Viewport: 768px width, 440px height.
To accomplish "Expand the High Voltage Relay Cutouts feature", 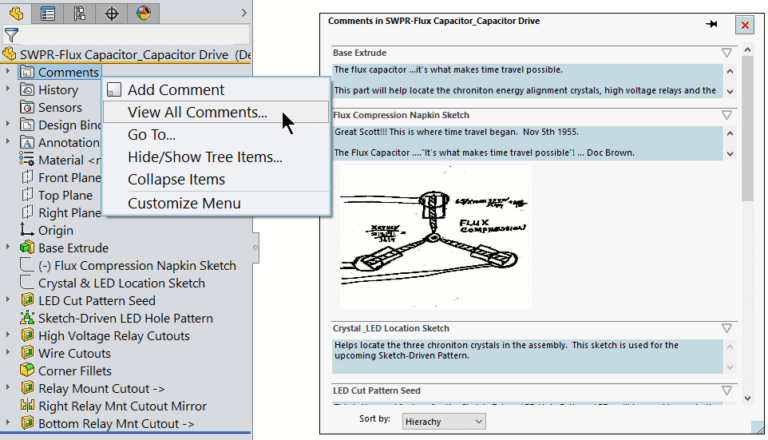I will click(9, 336).
